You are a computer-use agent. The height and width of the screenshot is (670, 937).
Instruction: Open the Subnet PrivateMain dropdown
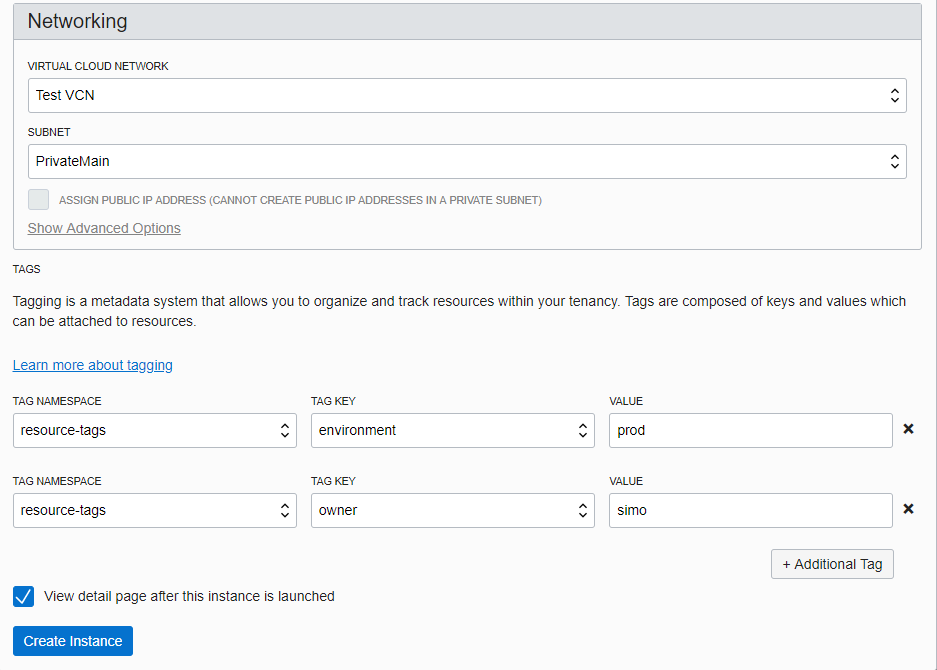pyautogui.click(x=467, y=161)
